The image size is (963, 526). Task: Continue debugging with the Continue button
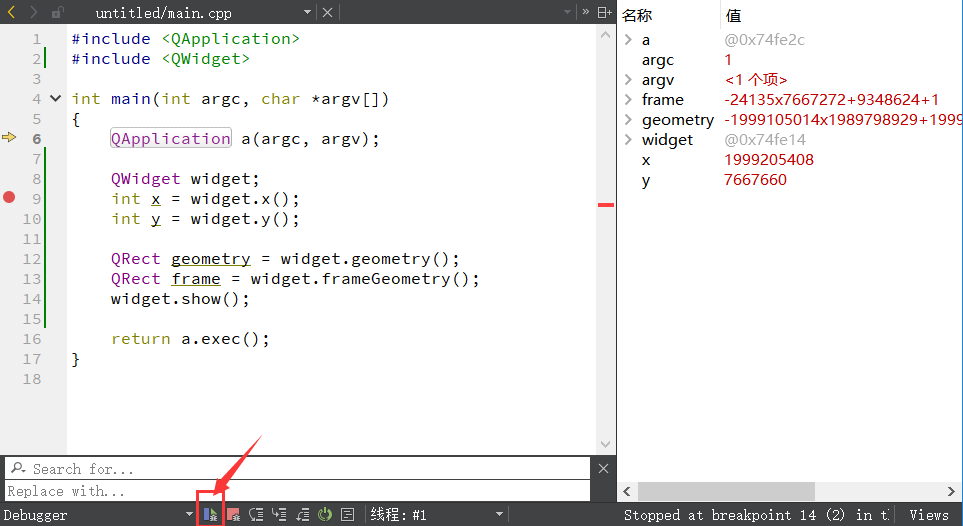(210, 514)
